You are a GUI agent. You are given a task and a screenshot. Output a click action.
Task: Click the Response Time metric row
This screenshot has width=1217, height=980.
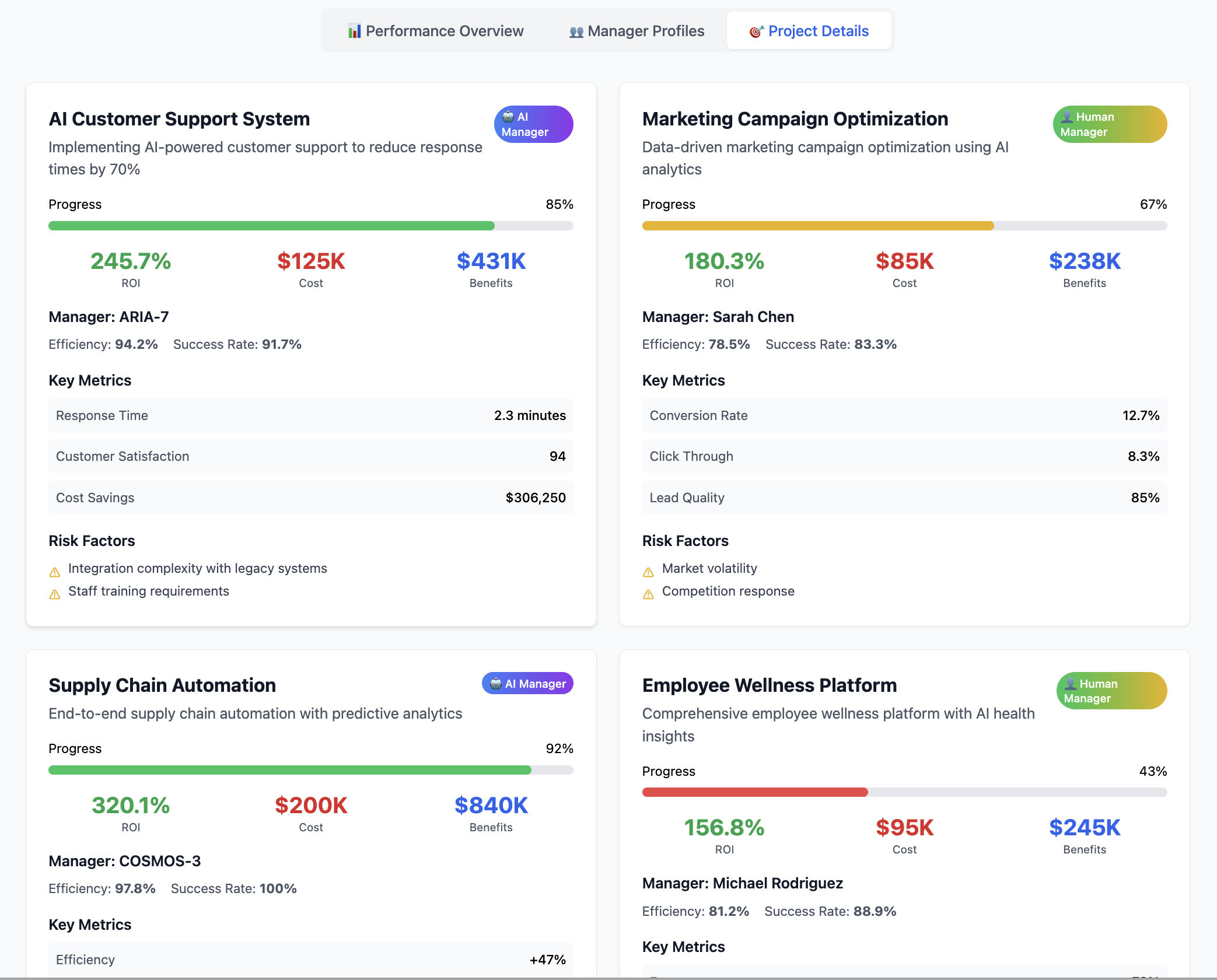click(x=310, y=415)
